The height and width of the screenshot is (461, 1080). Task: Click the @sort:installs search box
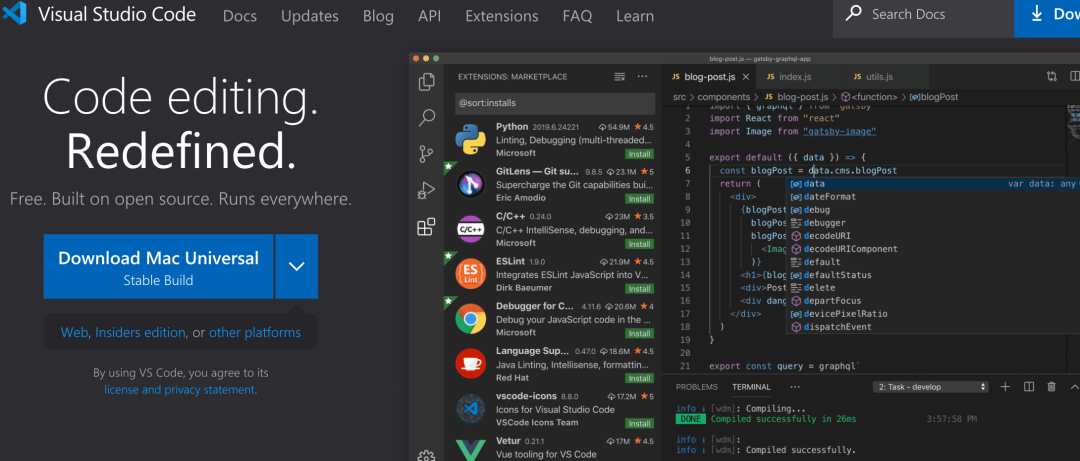click(554, 103)
